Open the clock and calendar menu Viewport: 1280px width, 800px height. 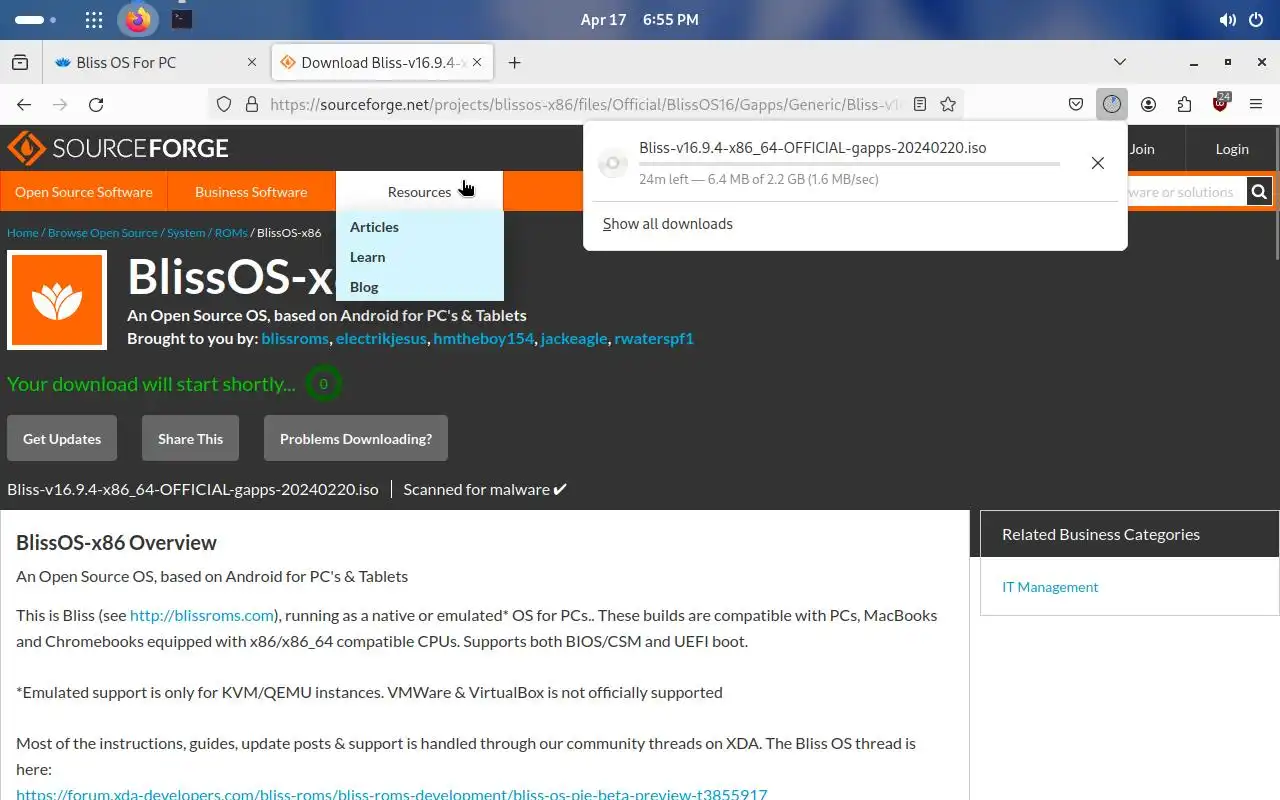tap(640, 19)
